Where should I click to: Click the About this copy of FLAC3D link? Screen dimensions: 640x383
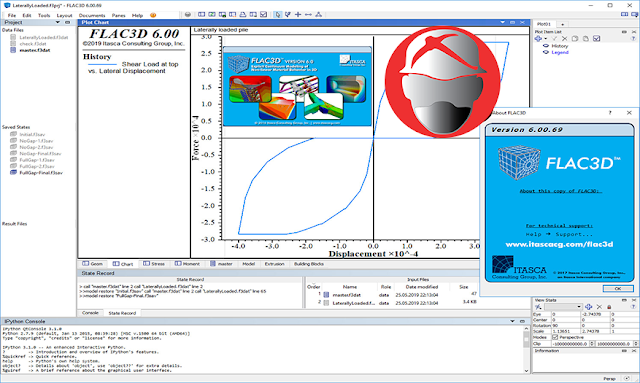point(560,191)
